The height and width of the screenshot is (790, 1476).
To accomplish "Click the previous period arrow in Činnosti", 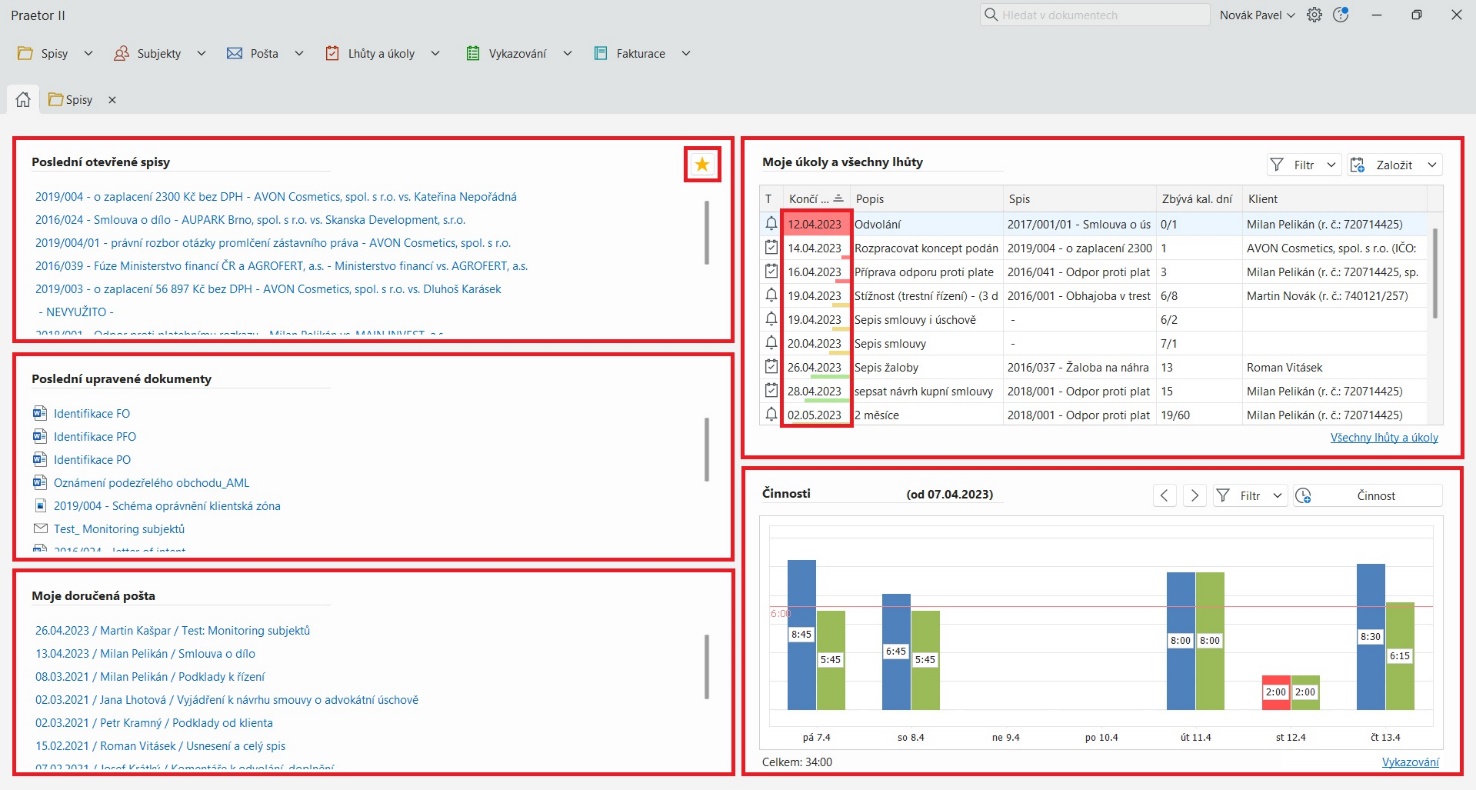I will click(1165, 495).
